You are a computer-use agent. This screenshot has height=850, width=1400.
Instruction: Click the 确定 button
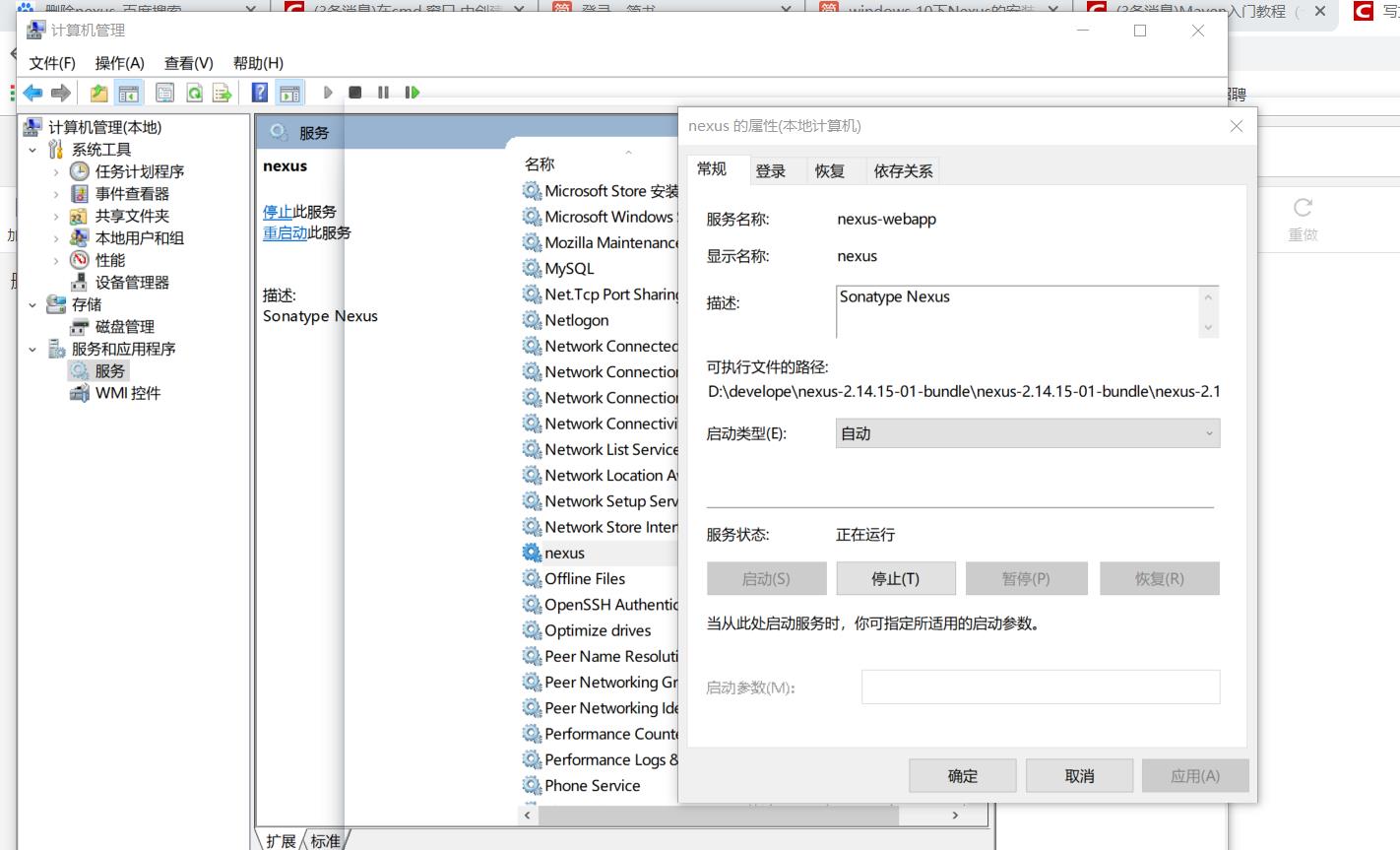tap(963, 776)
